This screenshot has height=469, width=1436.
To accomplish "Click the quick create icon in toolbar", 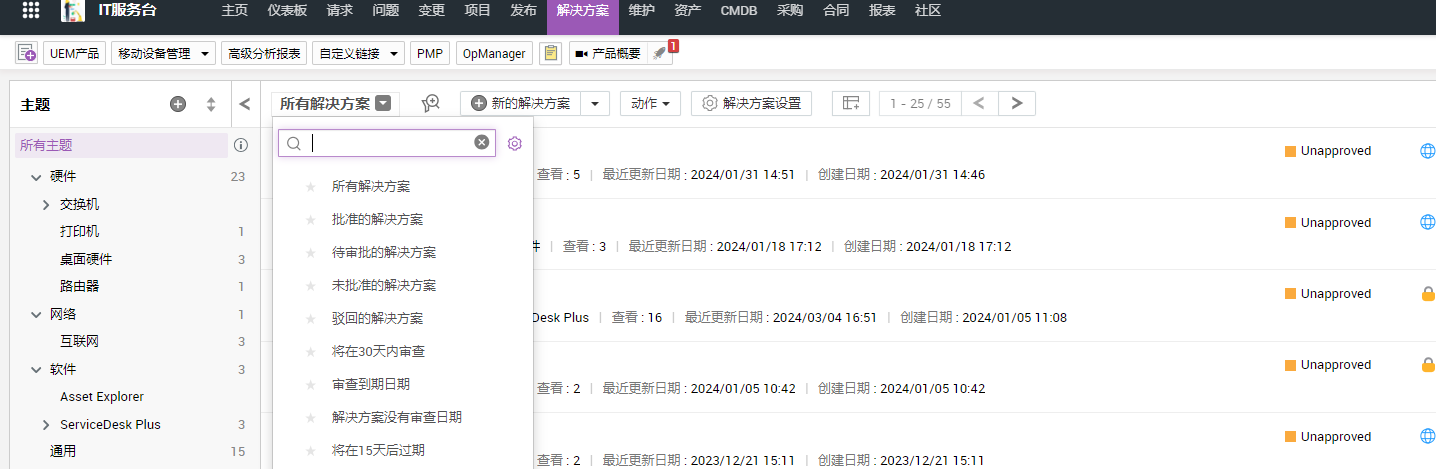I will (x=27, y=54).
